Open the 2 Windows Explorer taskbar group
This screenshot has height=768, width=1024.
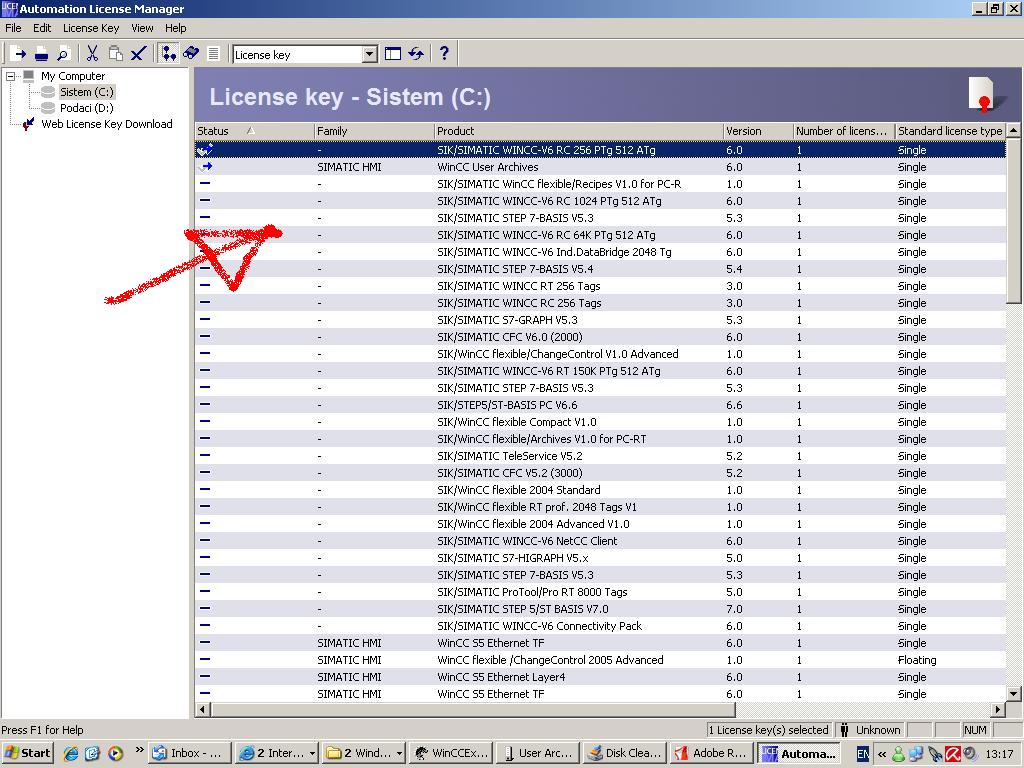pos(364,753)
